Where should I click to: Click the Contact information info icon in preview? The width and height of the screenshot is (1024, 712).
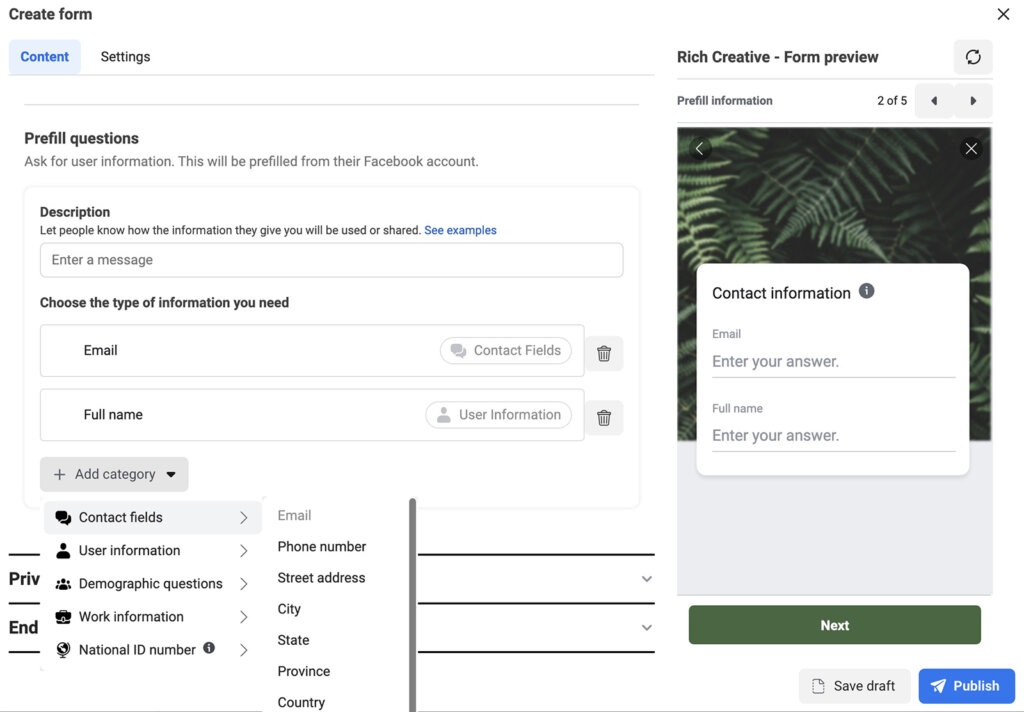pyautogui.click(x=866, y=290)
